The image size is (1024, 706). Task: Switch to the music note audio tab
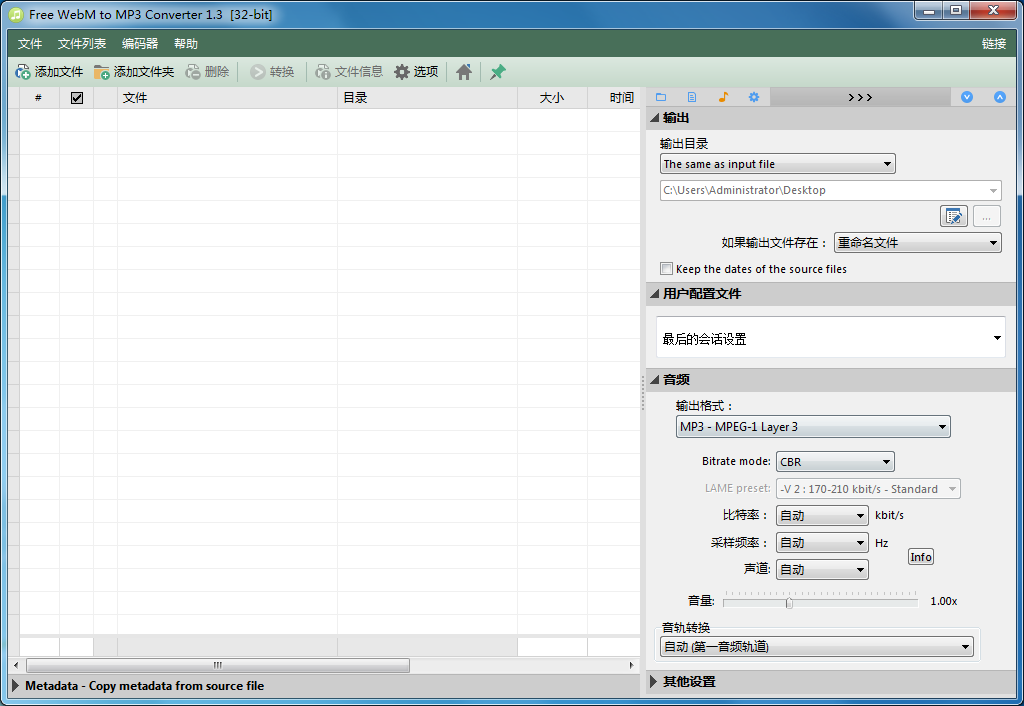[x=723, y=97]
